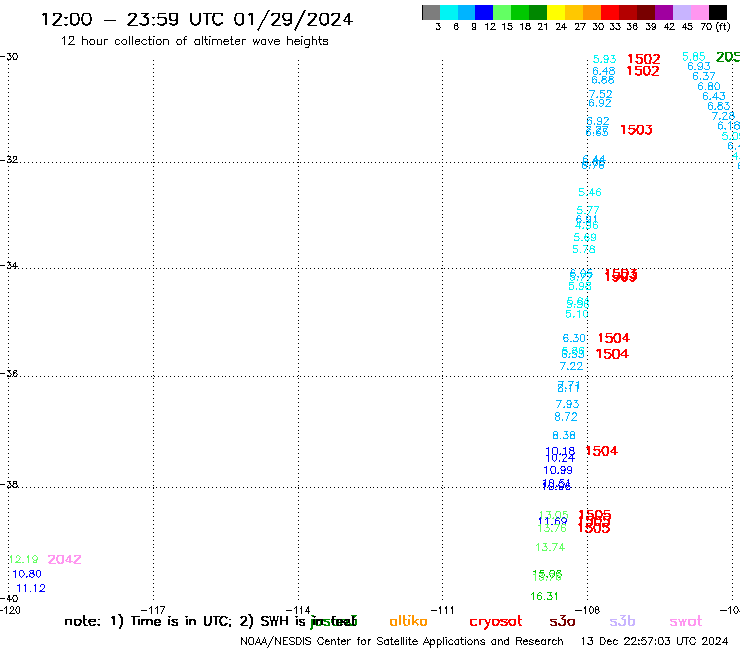Select the purple swatch in the color scale
Image resolution: width=740 pixels, height=650 pixels.
click(664, 12)
